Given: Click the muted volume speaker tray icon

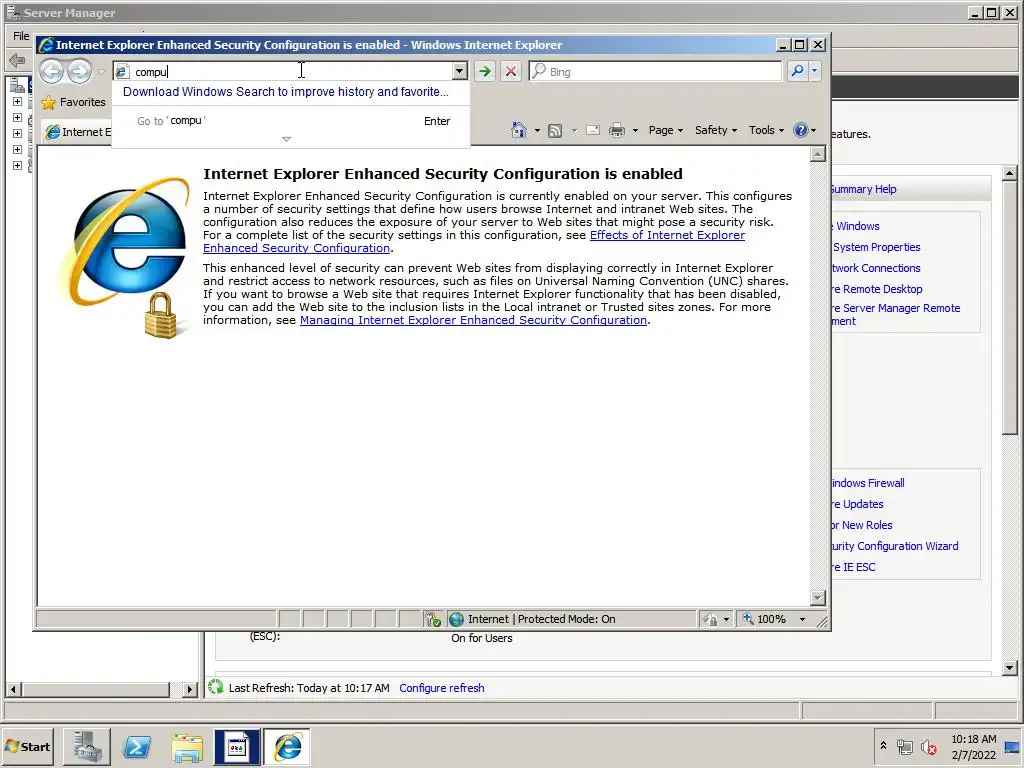Looking at the screenshot, I should click(x=928, y=747).
